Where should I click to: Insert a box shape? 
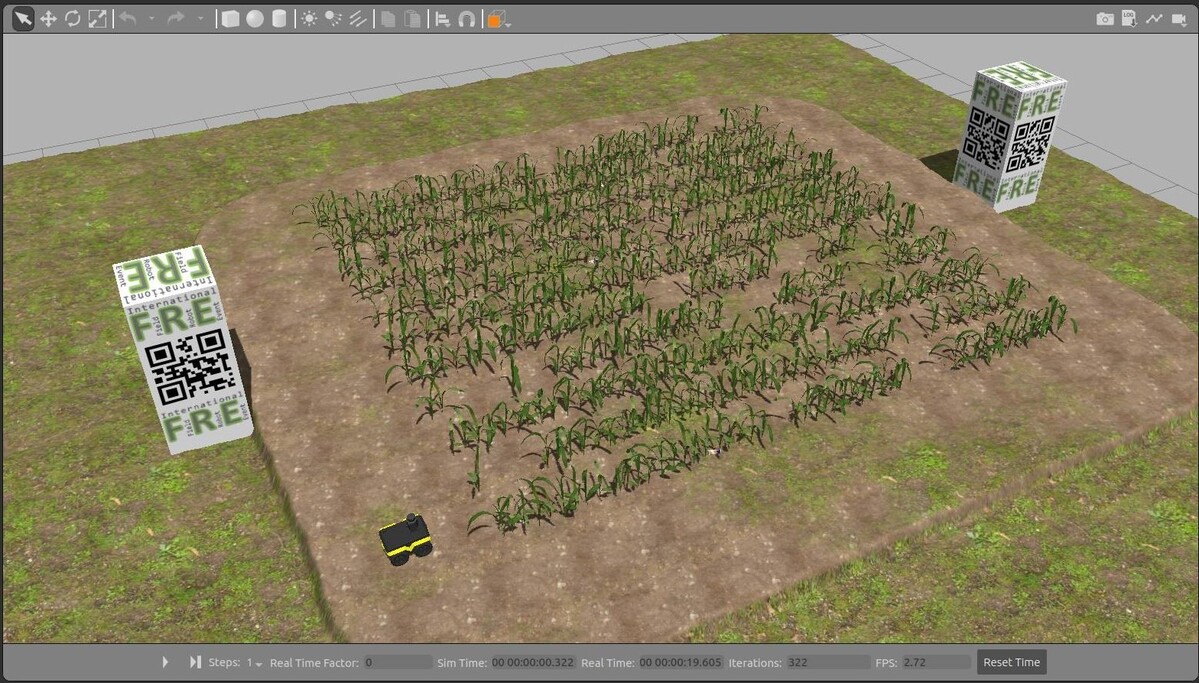[x=230, y=19]
